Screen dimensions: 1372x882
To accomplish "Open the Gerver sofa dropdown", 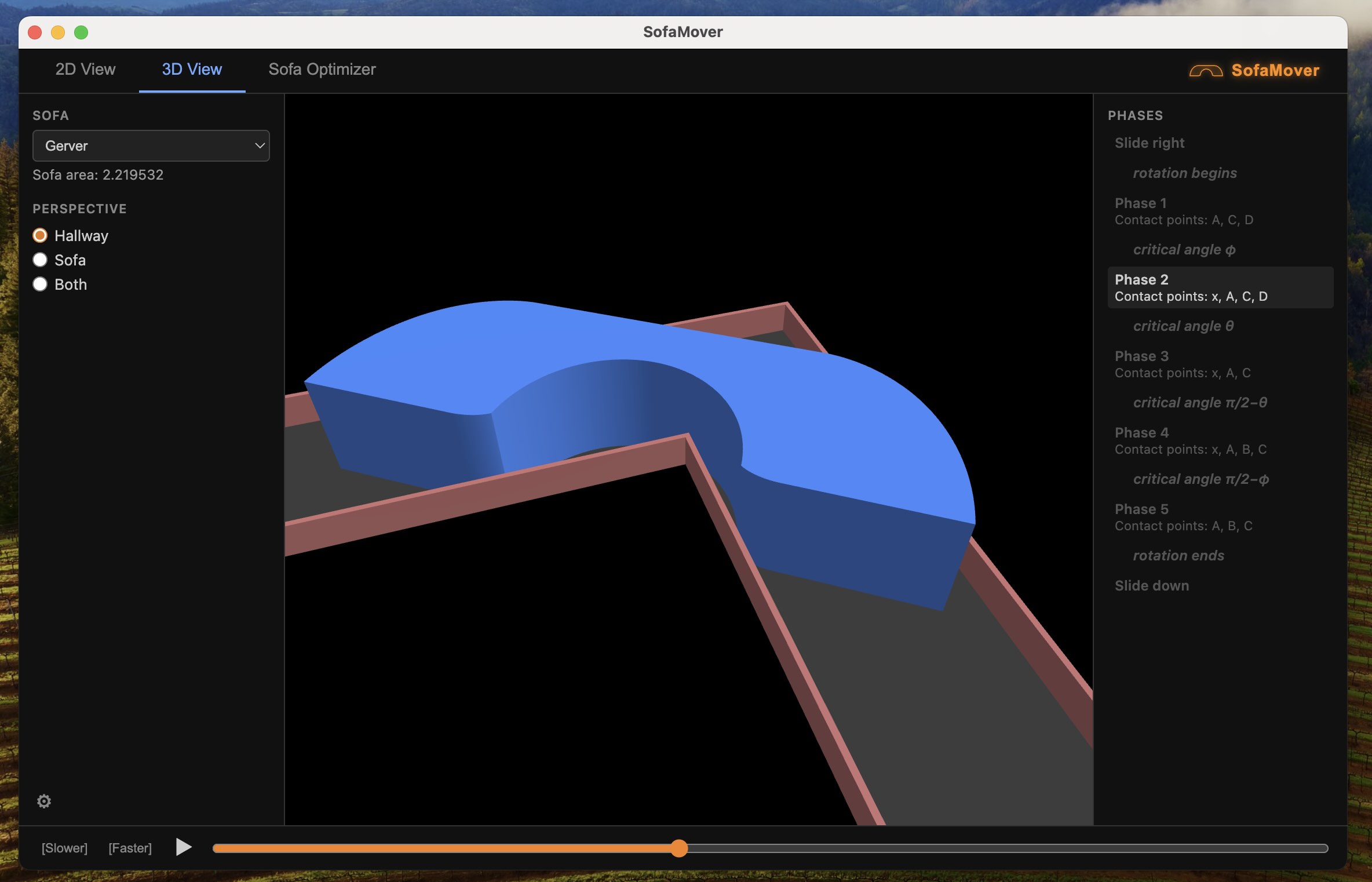I will tap(151, 145).
